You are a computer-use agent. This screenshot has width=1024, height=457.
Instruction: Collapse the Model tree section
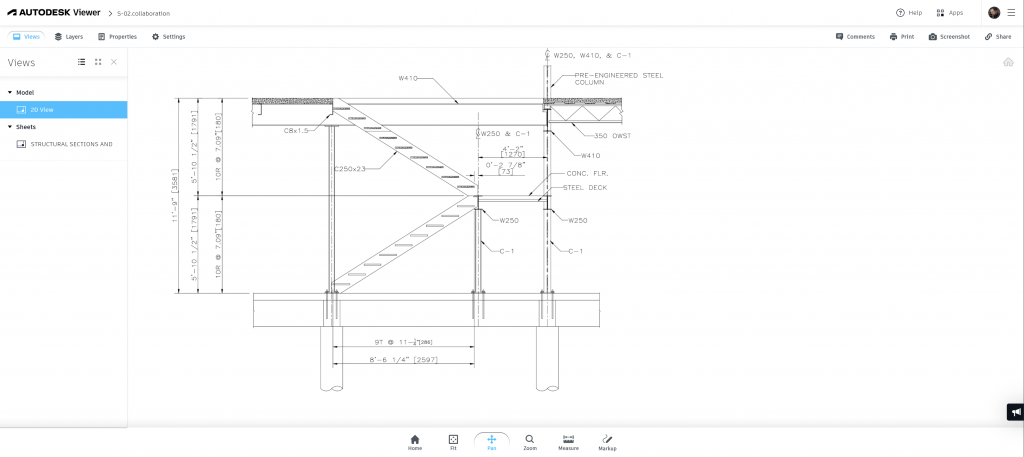[10, 92]
